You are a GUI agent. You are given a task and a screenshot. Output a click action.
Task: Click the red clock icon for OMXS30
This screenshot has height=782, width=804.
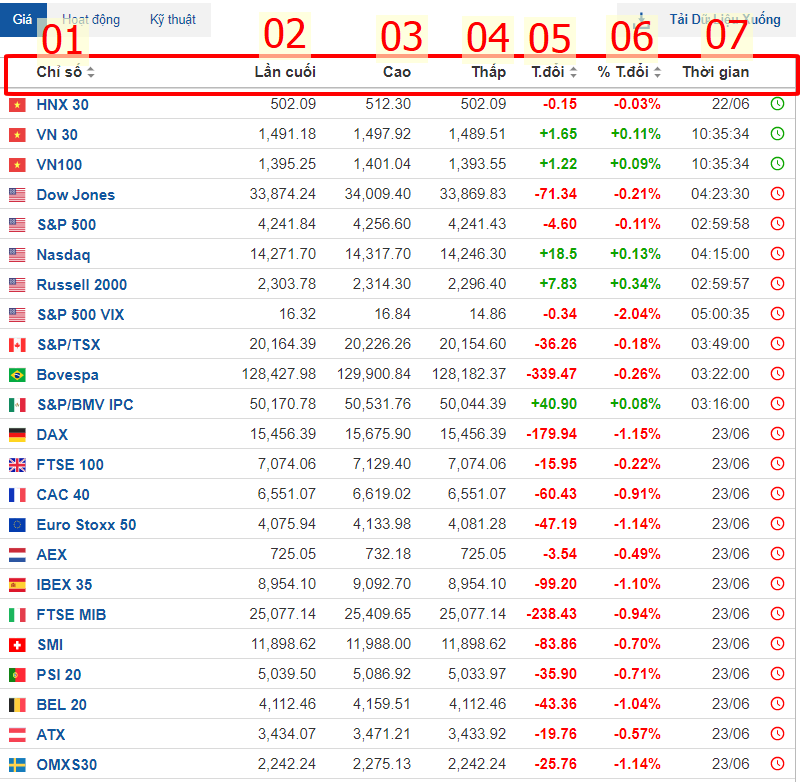777,765
